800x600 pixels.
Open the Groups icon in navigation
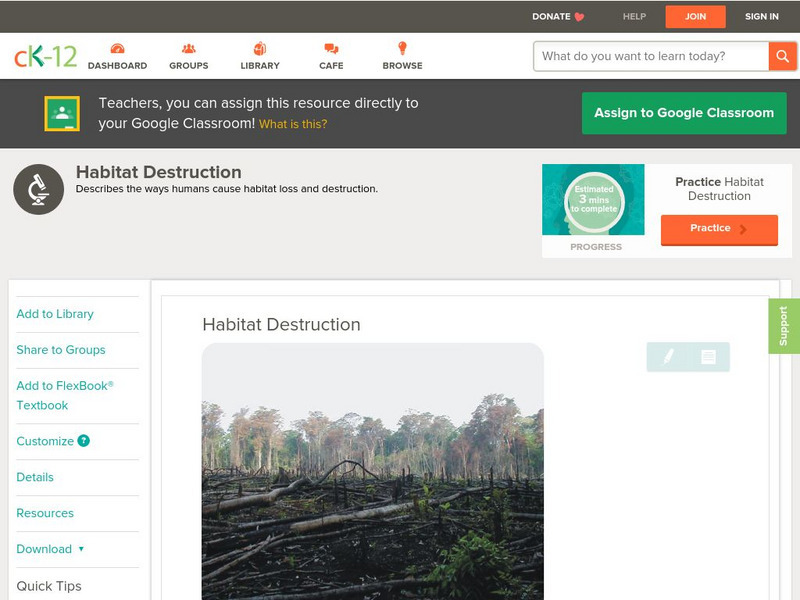tap(188, 49)
